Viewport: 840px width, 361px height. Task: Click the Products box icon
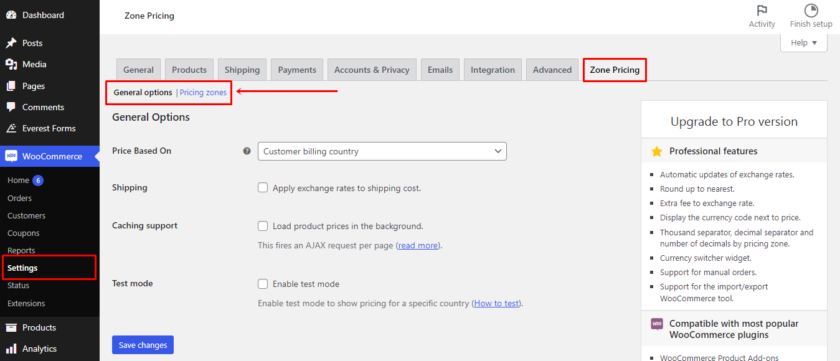(11, 327)
